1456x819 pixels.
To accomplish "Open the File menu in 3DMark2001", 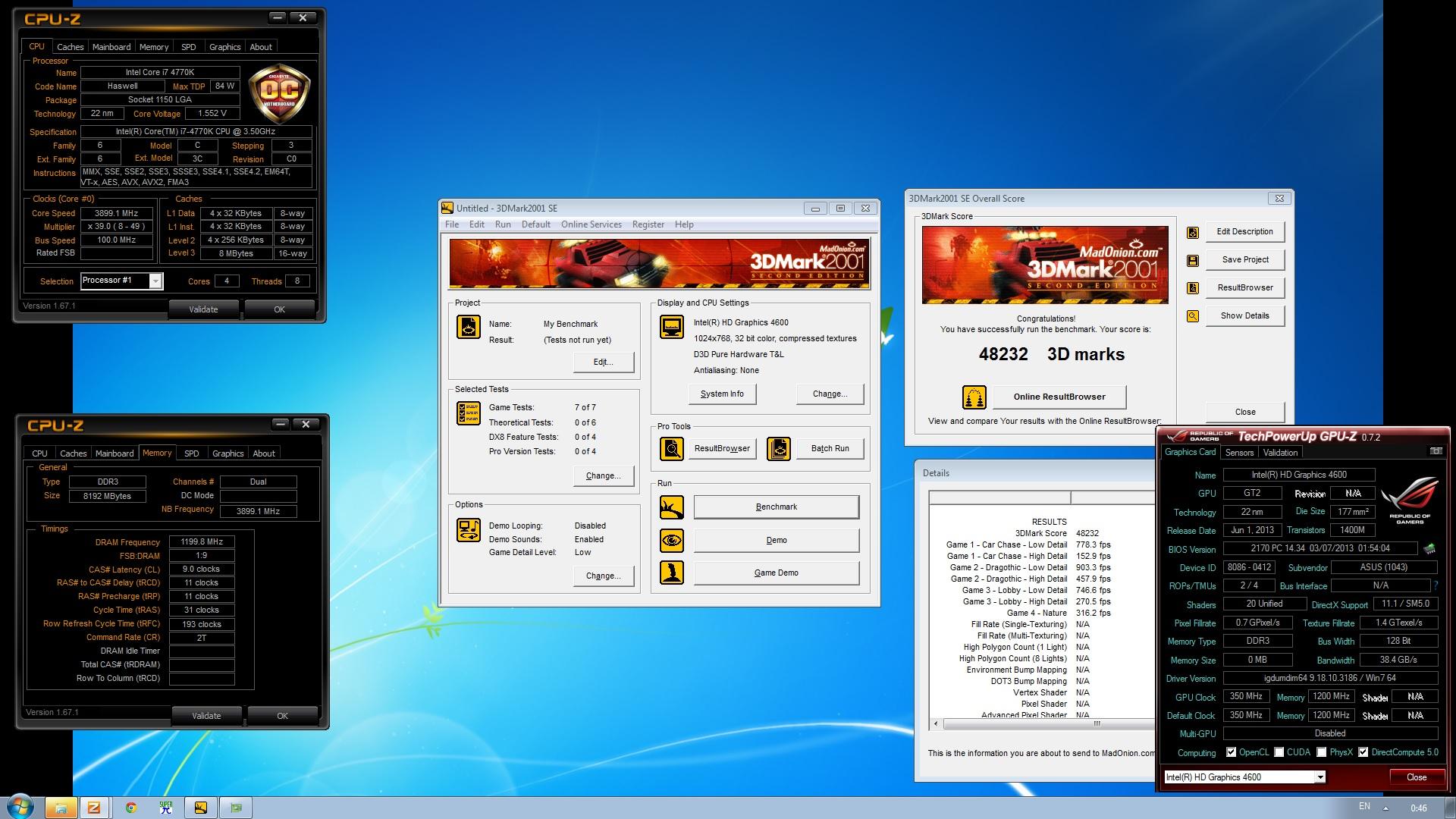I will click(452, 224).
